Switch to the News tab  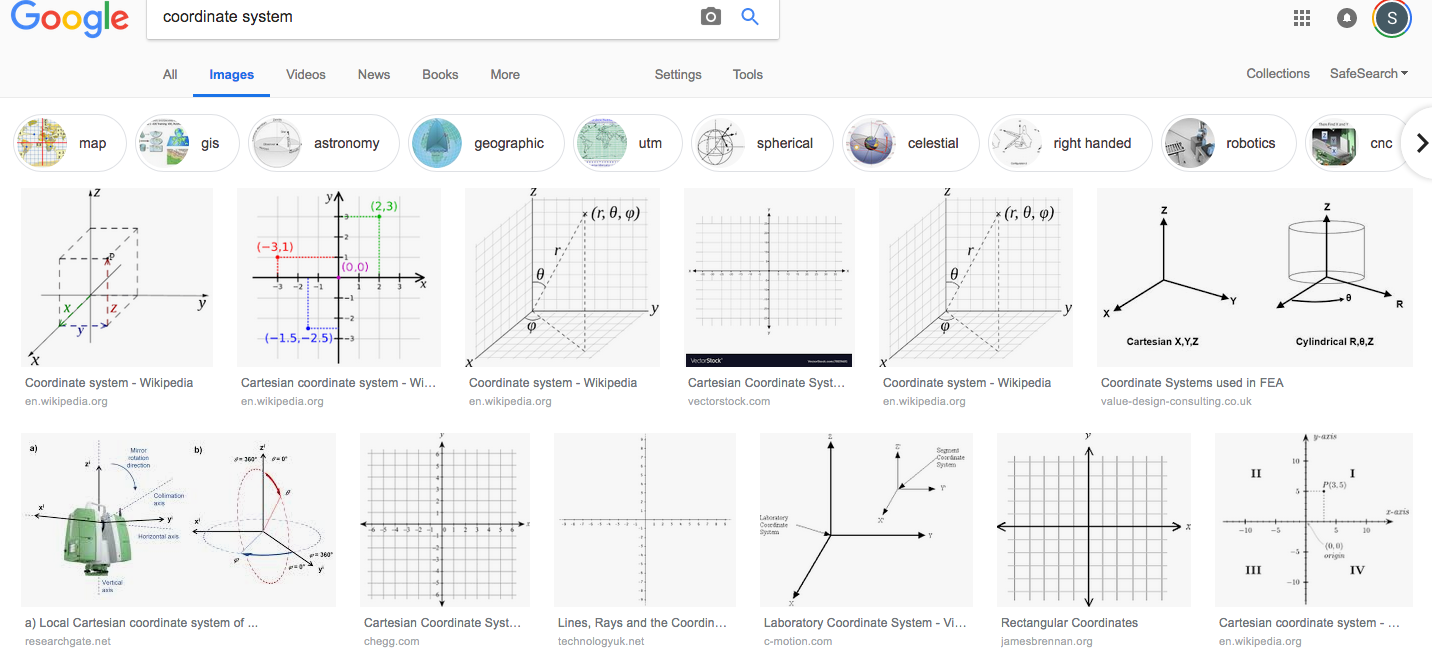tap(374, 75)
